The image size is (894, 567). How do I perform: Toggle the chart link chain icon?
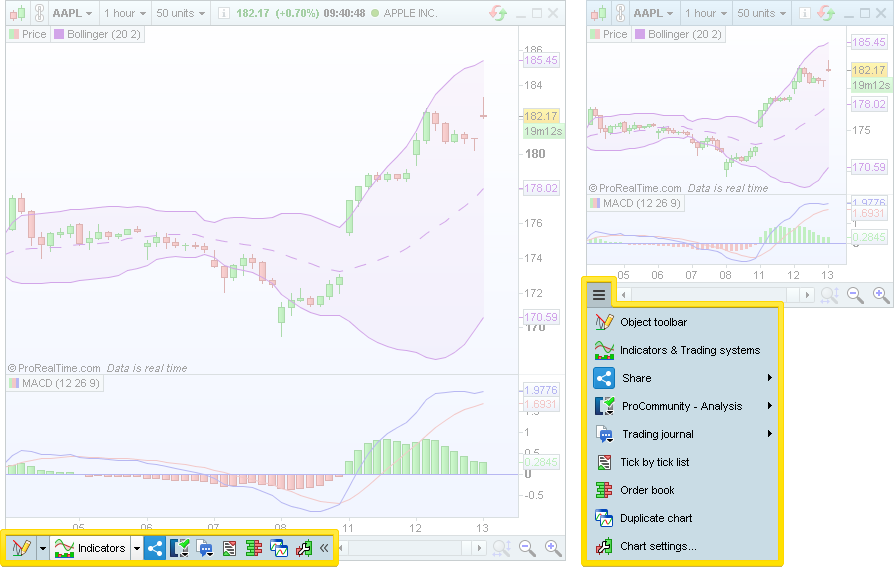tap(37, 13)
